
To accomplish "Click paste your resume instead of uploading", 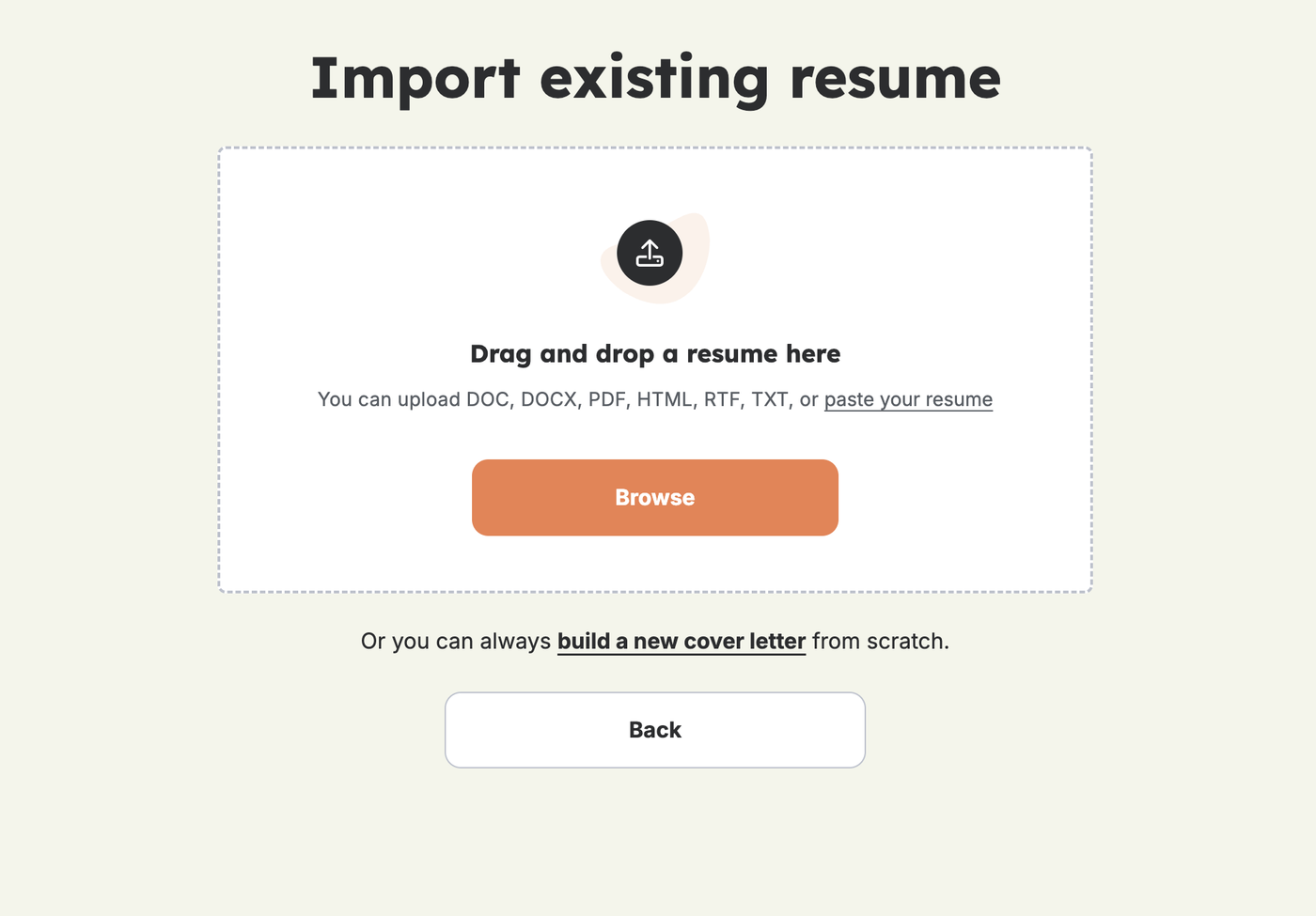I will coord(908,399).
